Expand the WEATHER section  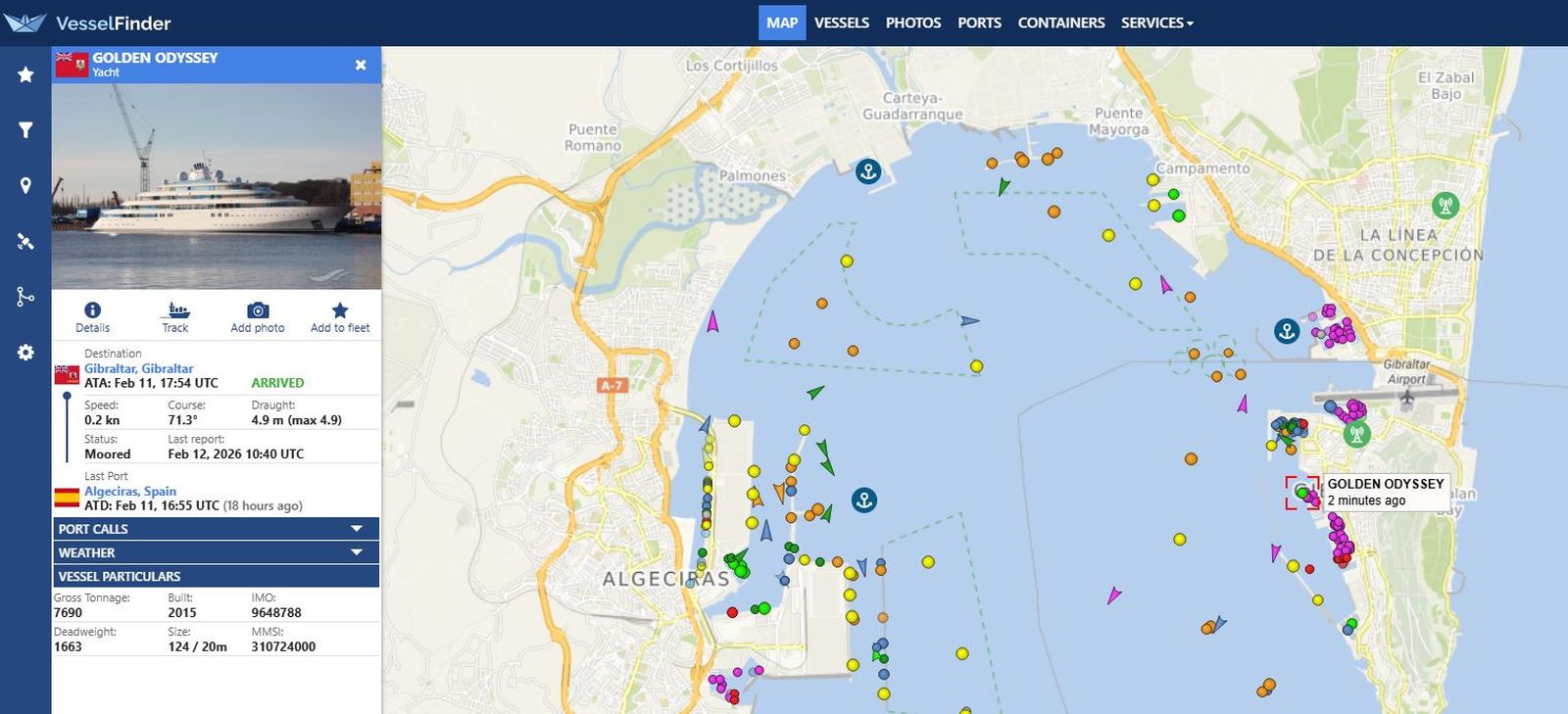(216, 552)
